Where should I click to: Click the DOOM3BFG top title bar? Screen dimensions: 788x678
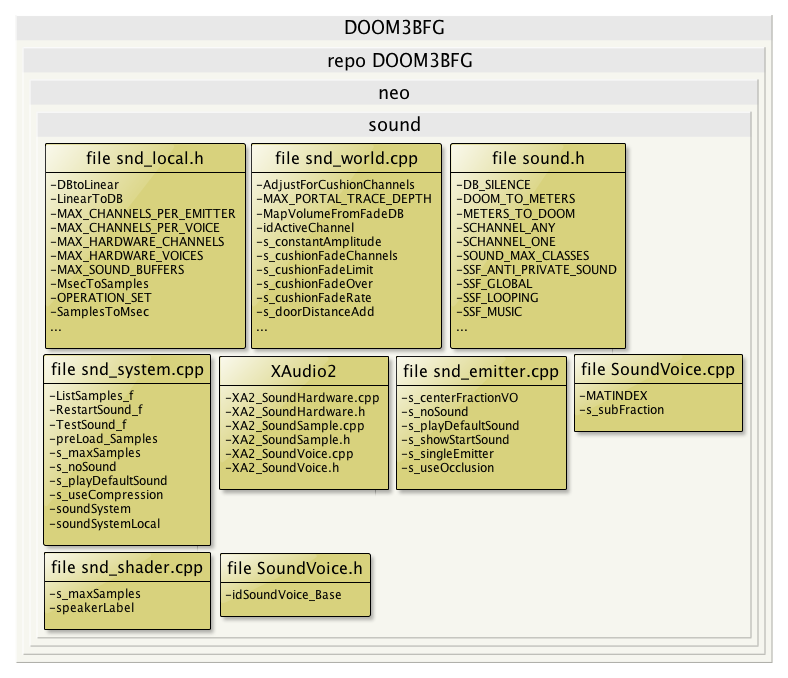[394, 28]
